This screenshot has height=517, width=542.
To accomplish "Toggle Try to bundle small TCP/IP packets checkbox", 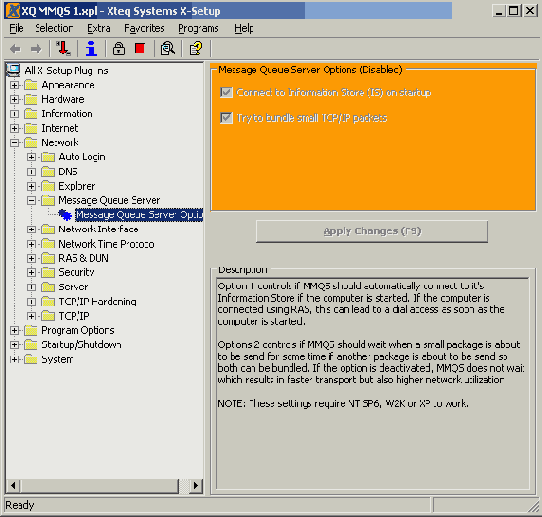I will click(x=226, y=118).
